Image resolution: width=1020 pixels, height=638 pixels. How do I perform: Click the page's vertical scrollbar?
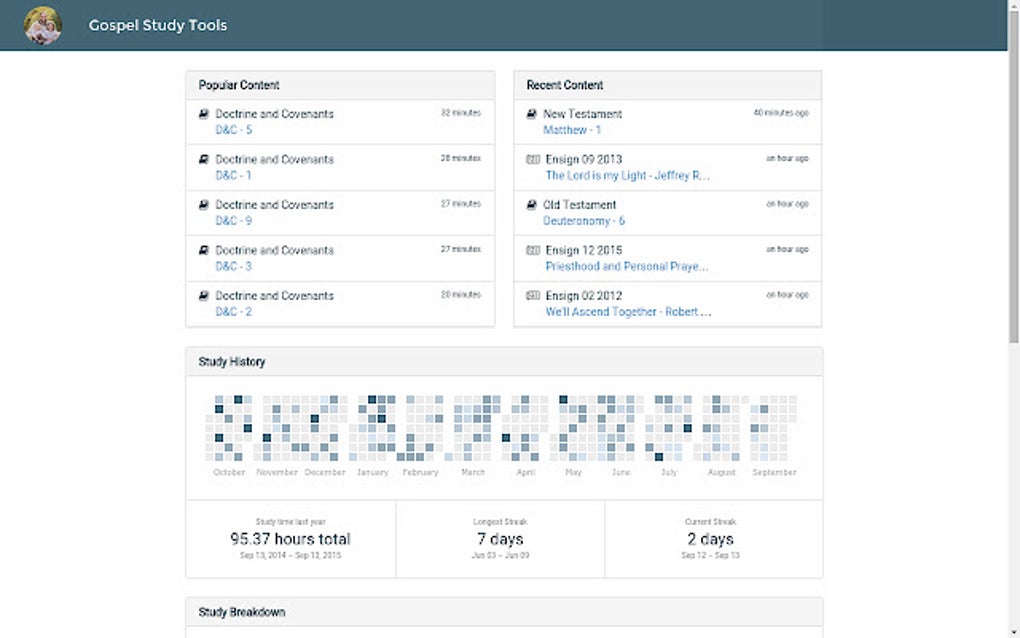(x=1013, y=200)
